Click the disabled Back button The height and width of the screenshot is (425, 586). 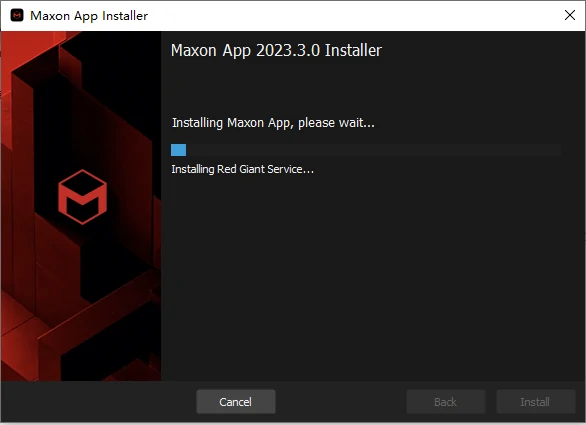point(446,402)
